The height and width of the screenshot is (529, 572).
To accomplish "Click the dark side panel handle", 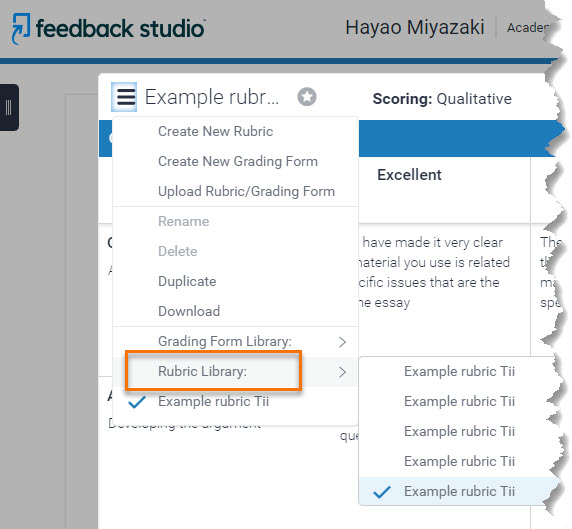I will pyautogui.click(x=9, y=107).
